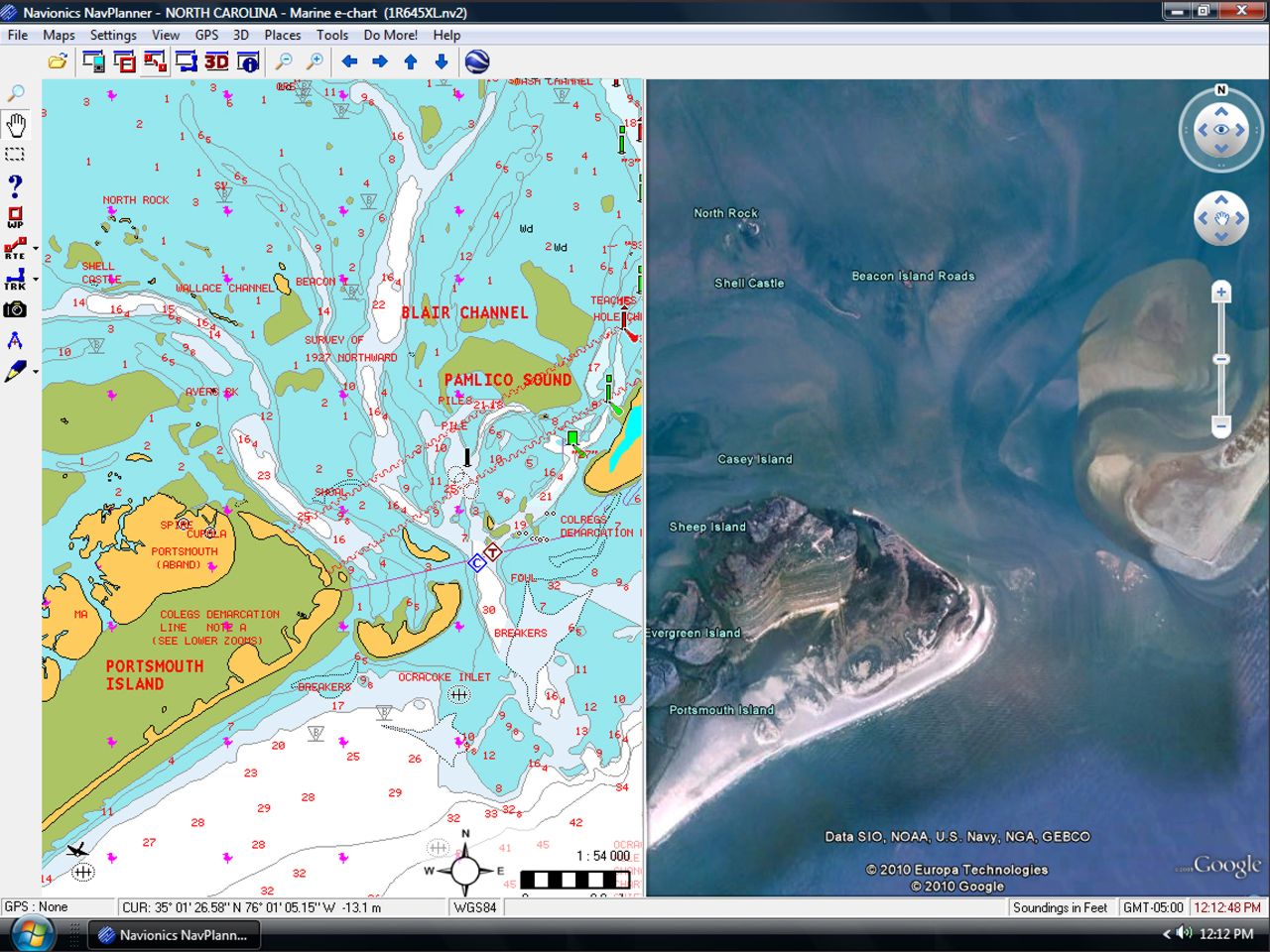1270x952 pixels.
Task: Select the divider compass measurement tool
Action: (x=15, y=340)
